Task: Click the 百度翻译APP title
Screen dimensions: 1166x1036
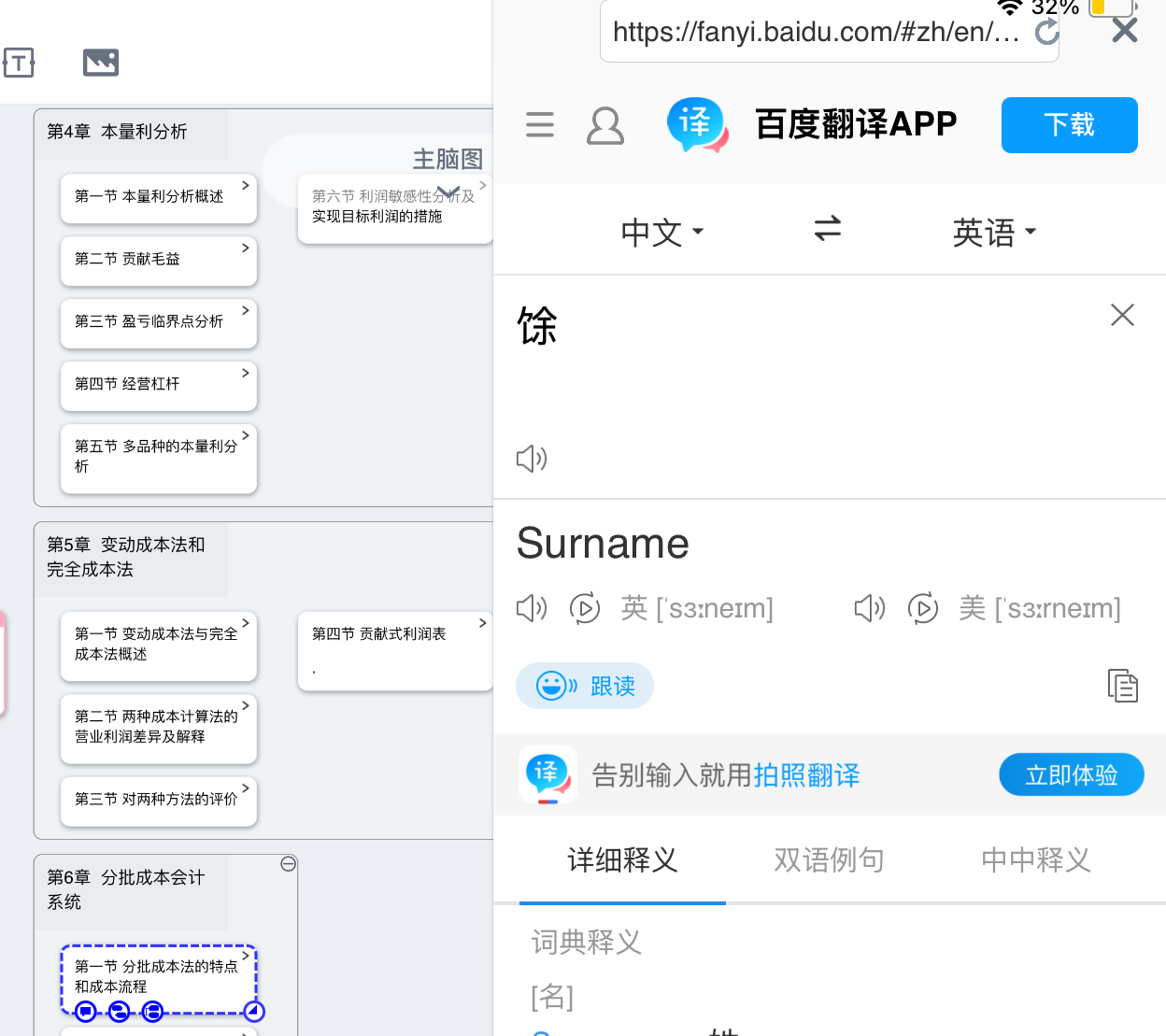Action: [x=856, y=124]
